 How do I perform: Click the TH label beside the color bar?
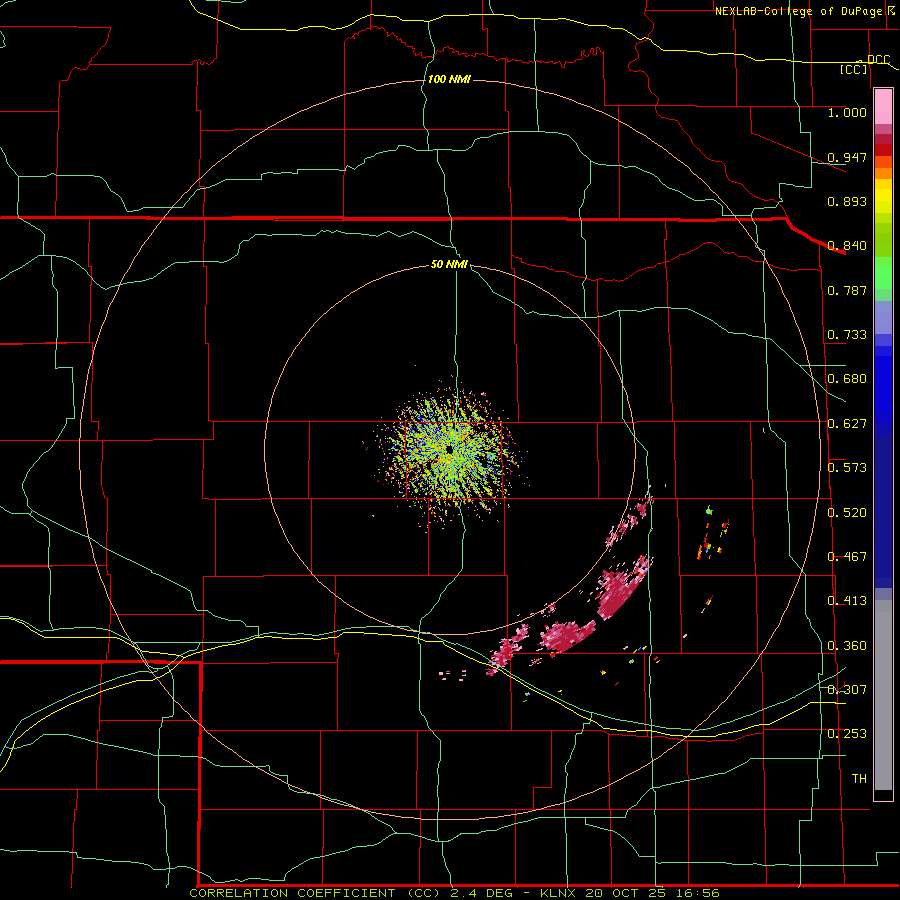[859, 779]
